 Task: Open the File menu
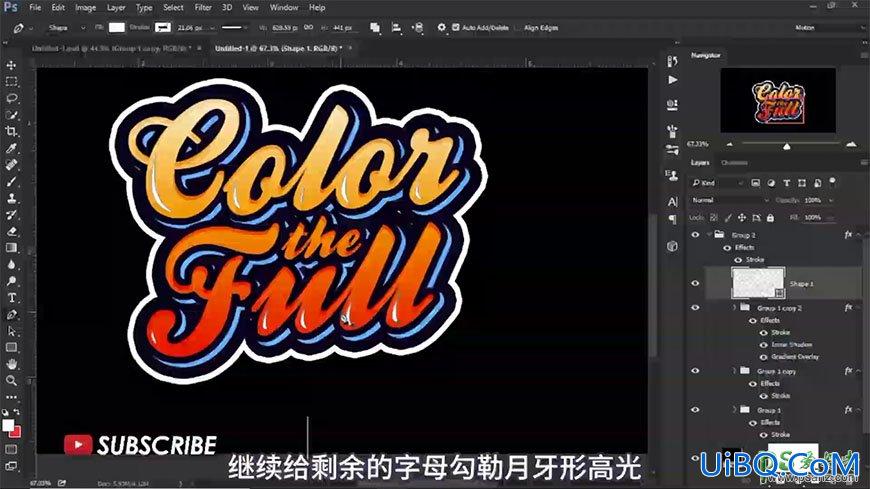pos(35,8)
